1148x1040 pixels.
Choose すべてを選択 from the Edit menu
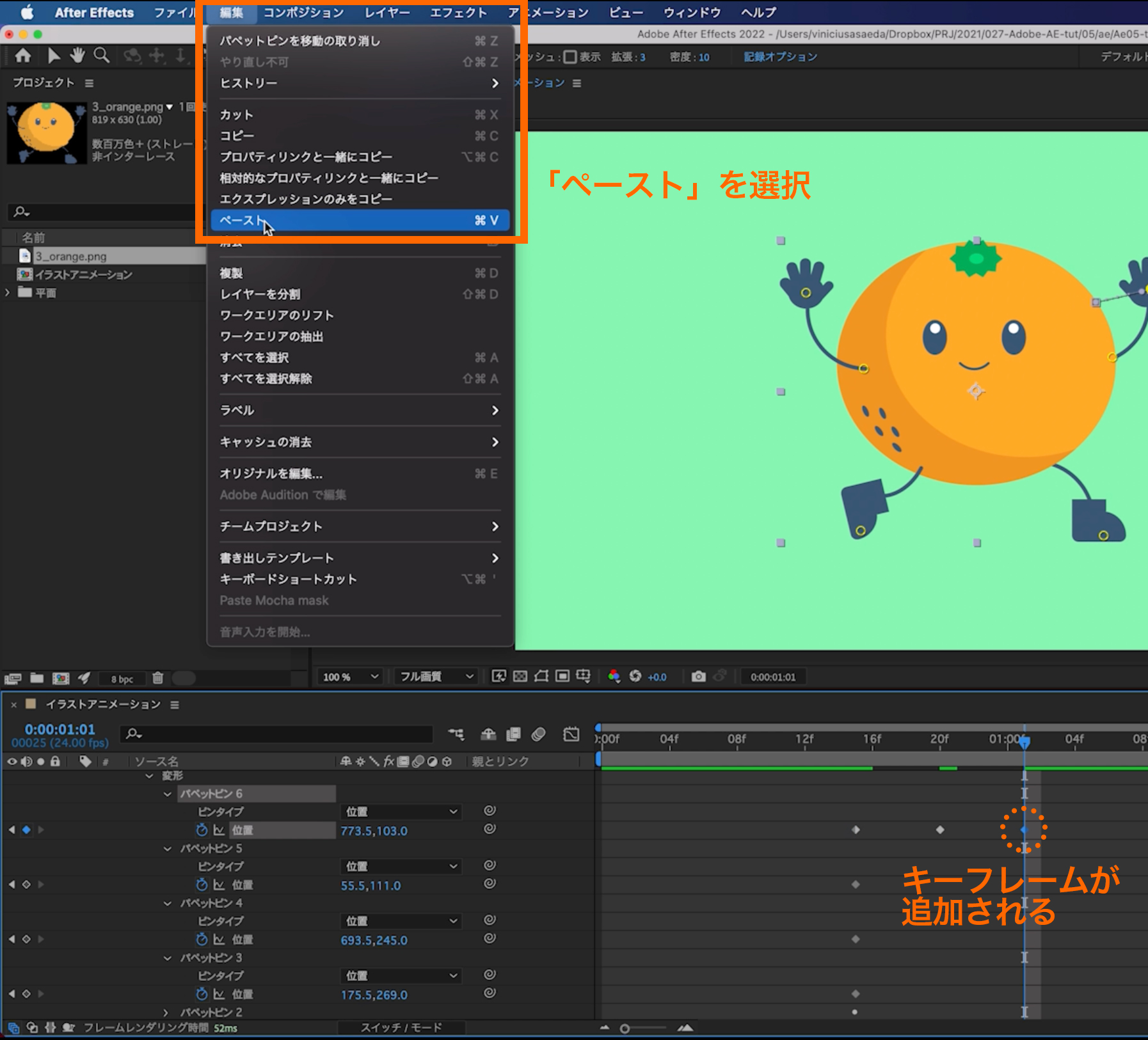[360, 358]
